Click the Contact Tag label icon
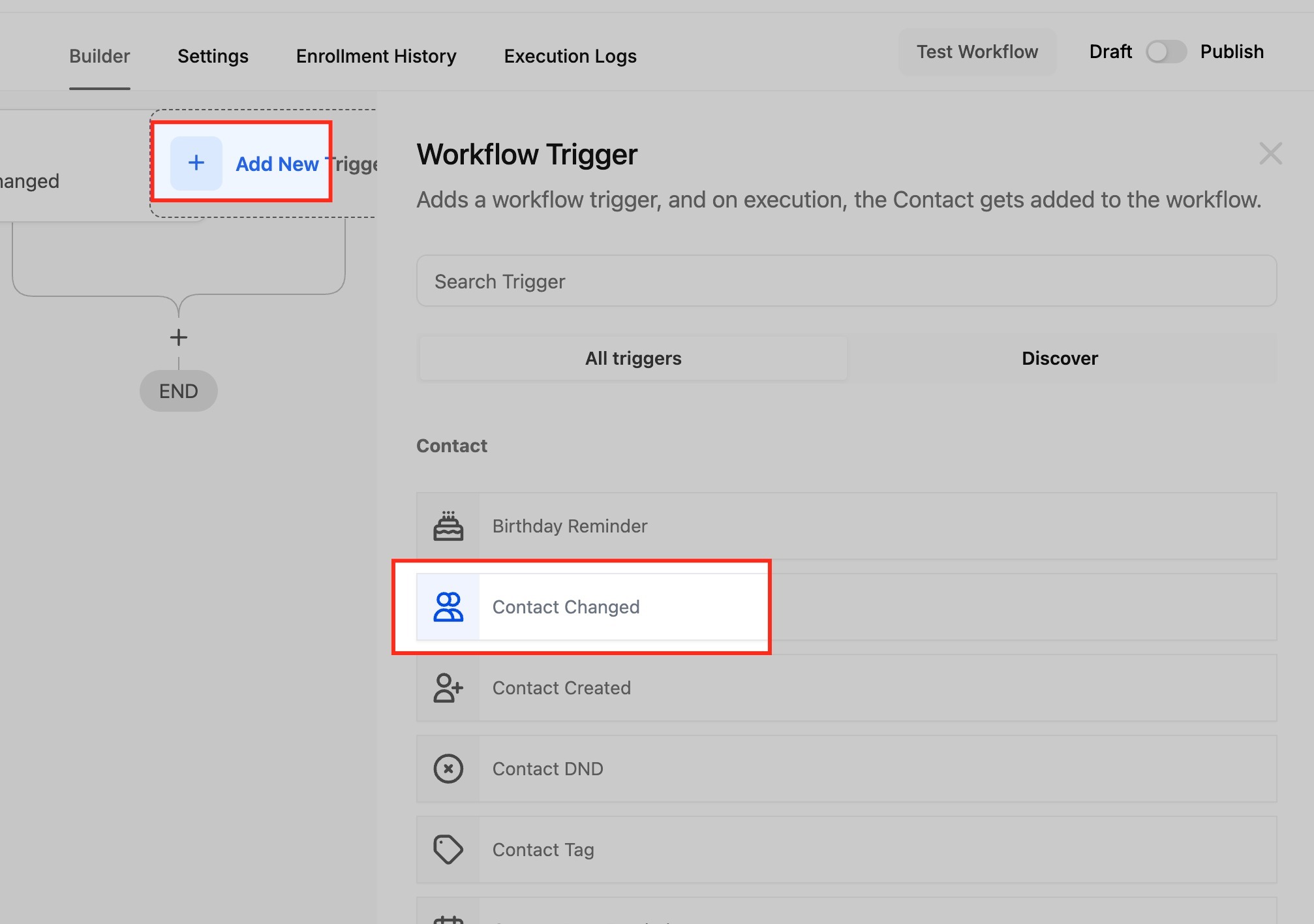The image size is (1314, 924). click(448, 850)
